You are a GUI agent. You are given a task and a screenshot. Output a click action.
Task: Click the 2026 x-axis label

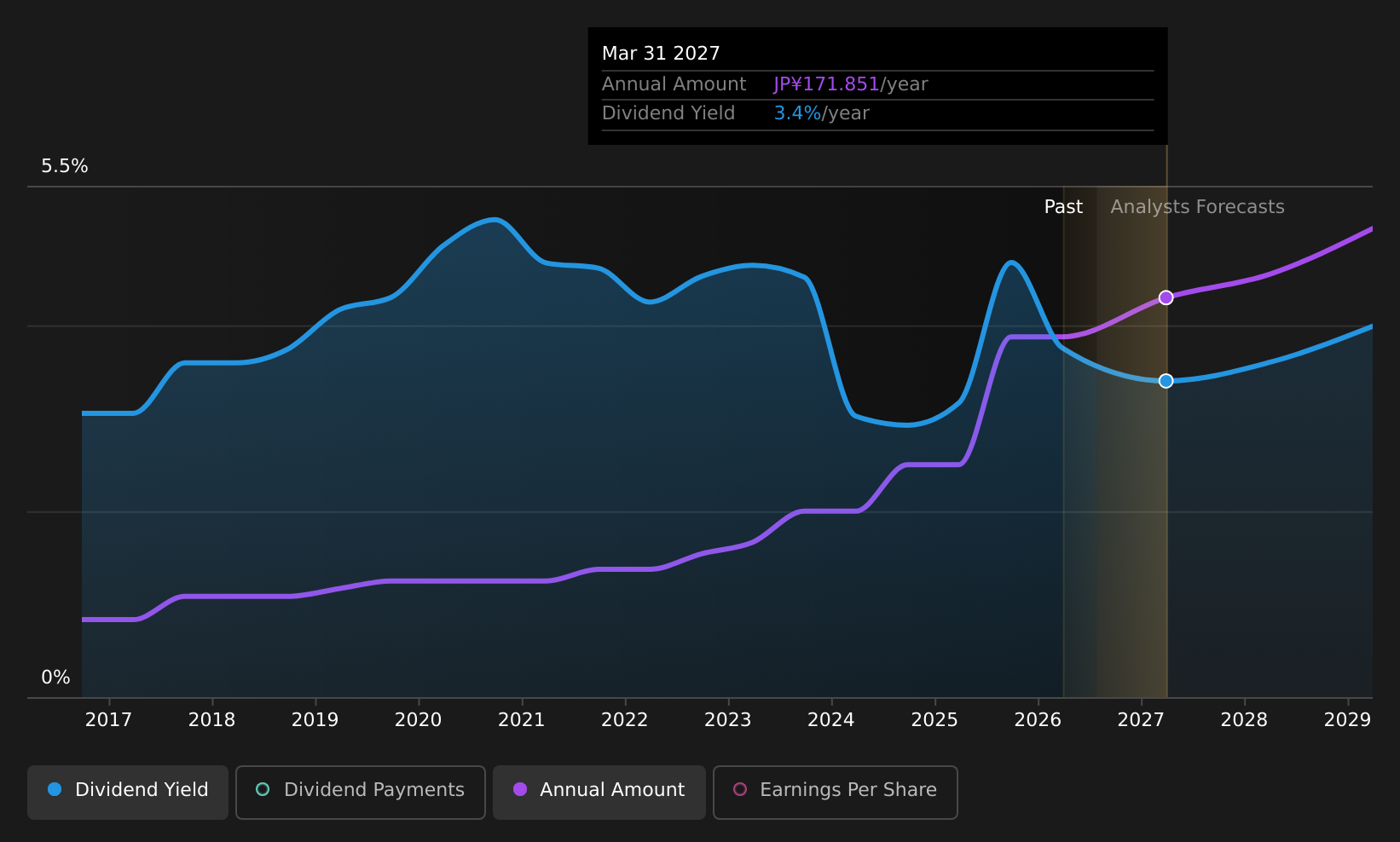1038,720
